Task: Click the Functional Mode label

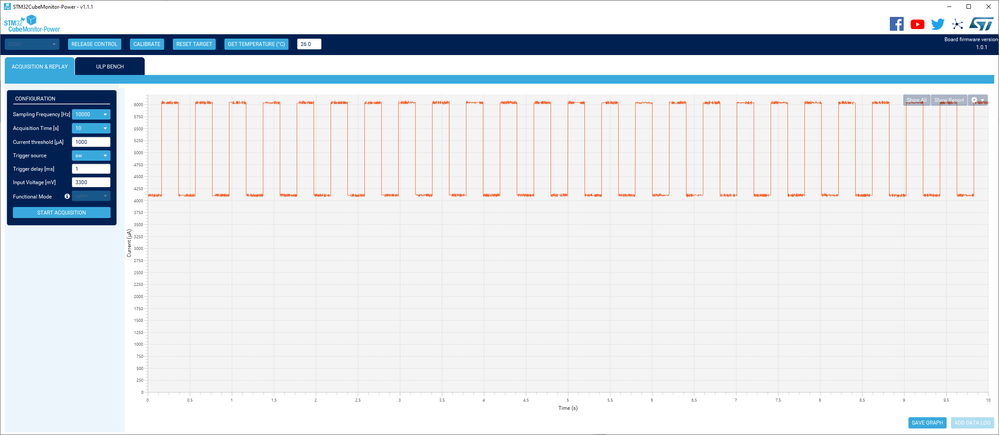Action: pos(32,196)
